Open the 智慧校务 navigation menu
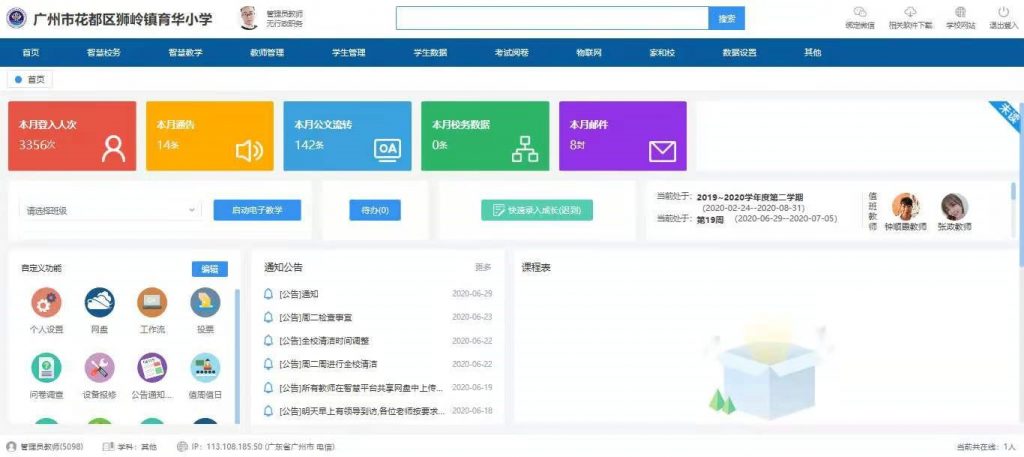Screen dimensions: 1024x457 tap(102, 52)
